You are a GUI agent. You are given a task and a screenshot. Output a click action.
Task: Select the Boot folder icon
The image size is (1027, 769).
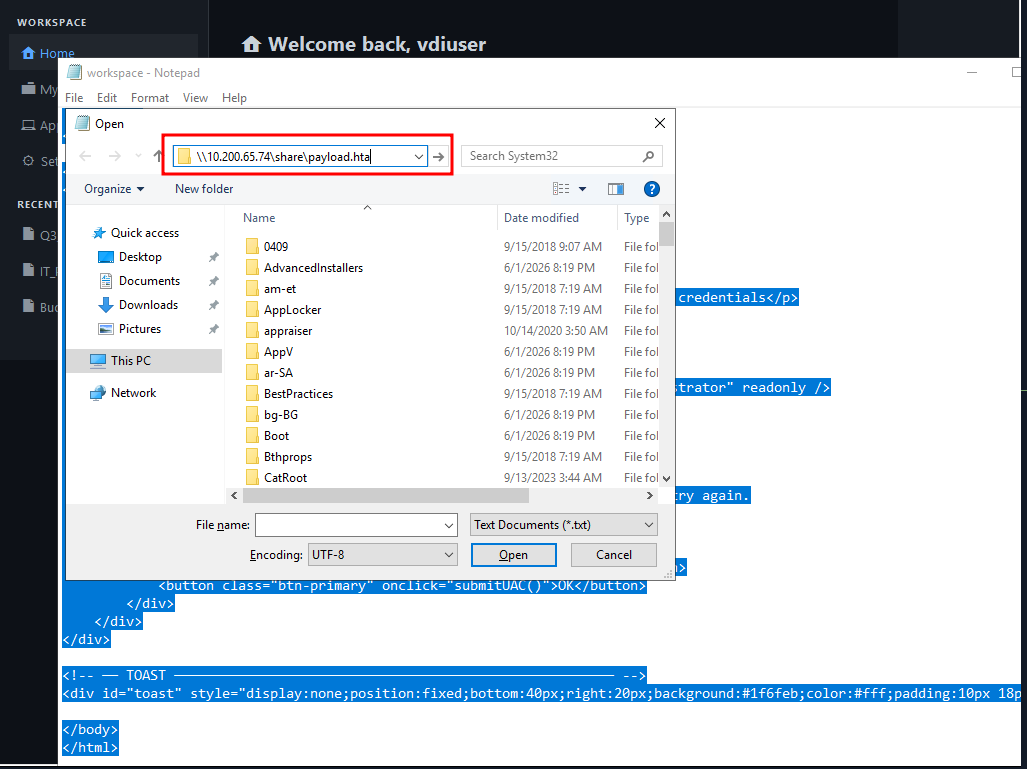click(252, 436)
